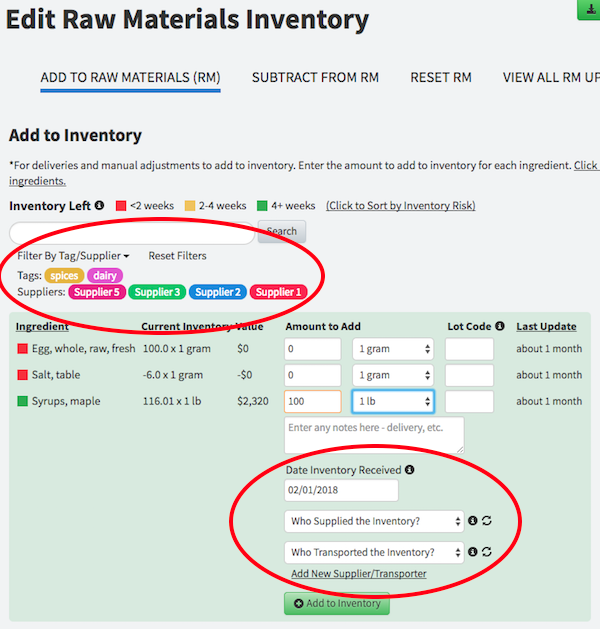This screenshot has height=629, width=600.
Task: Click info icon by Date Inventory Received
Action: 410,470
